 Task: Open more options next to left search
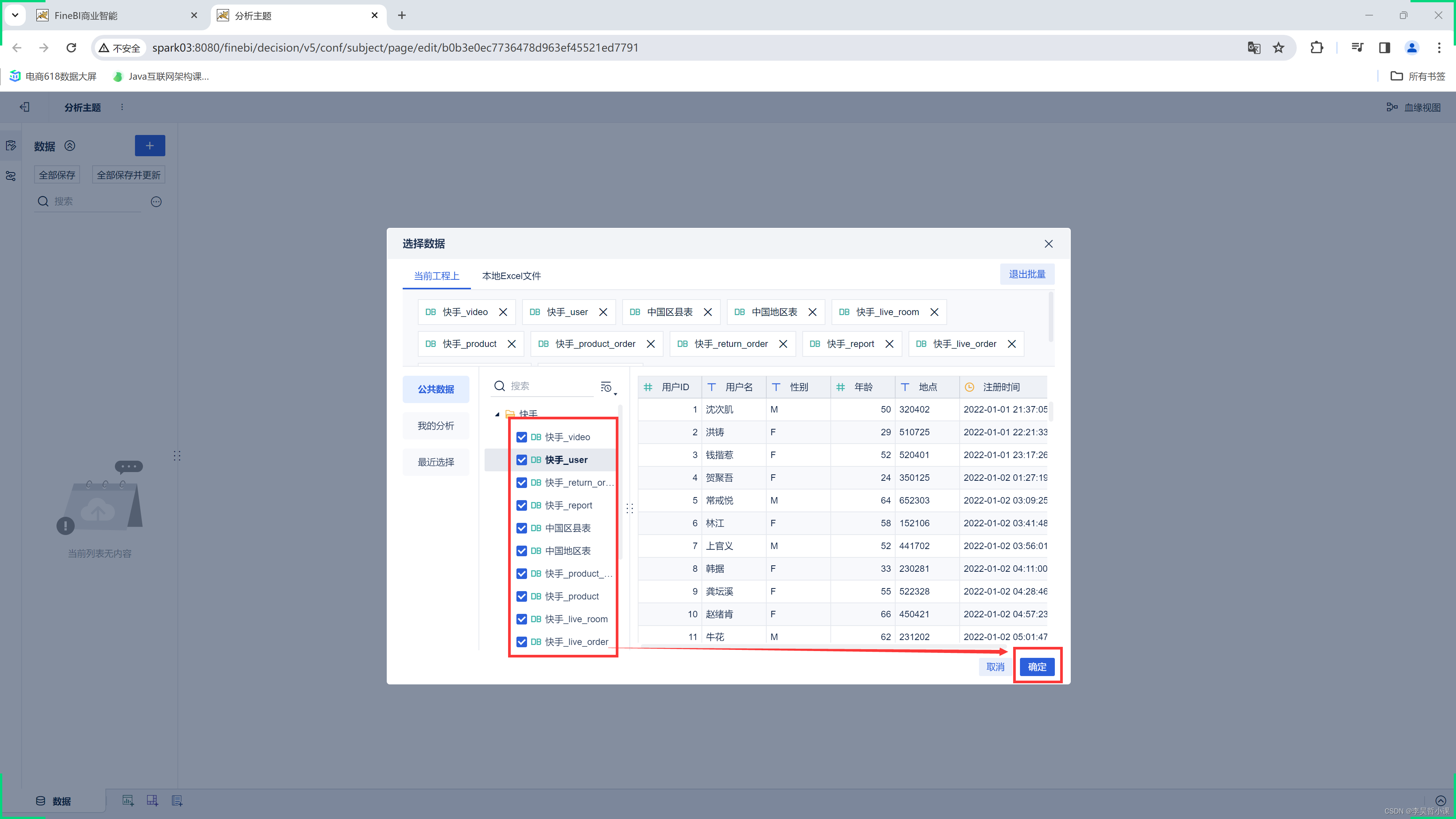157,202
